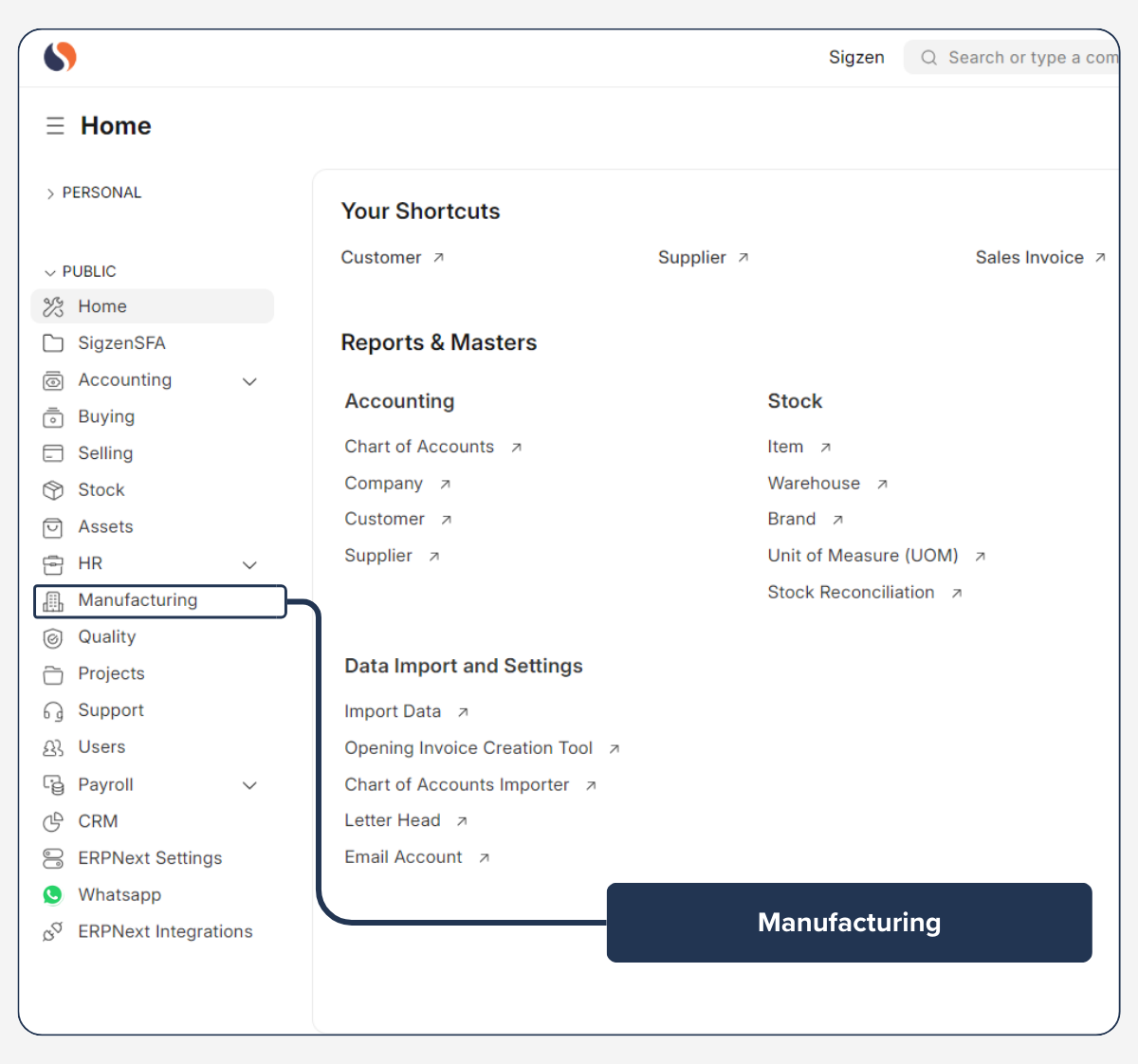Screen dimensions: 1138x1064
Task: Open ERPNext Integrations via its icon
Action: tap(53, 931)
